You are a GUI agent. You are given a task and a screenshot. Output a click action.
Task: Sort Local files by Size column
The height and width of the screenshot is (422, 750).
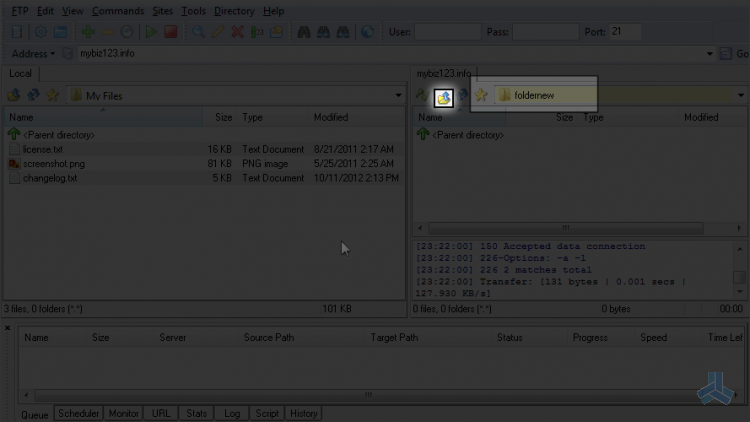click(223, 117)
